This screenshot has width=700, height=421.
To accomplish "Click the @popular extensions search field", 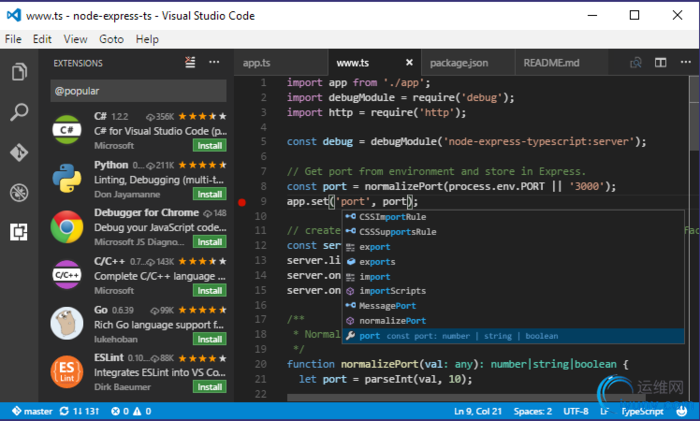I will pyautogui.click(x=138, y=91).
